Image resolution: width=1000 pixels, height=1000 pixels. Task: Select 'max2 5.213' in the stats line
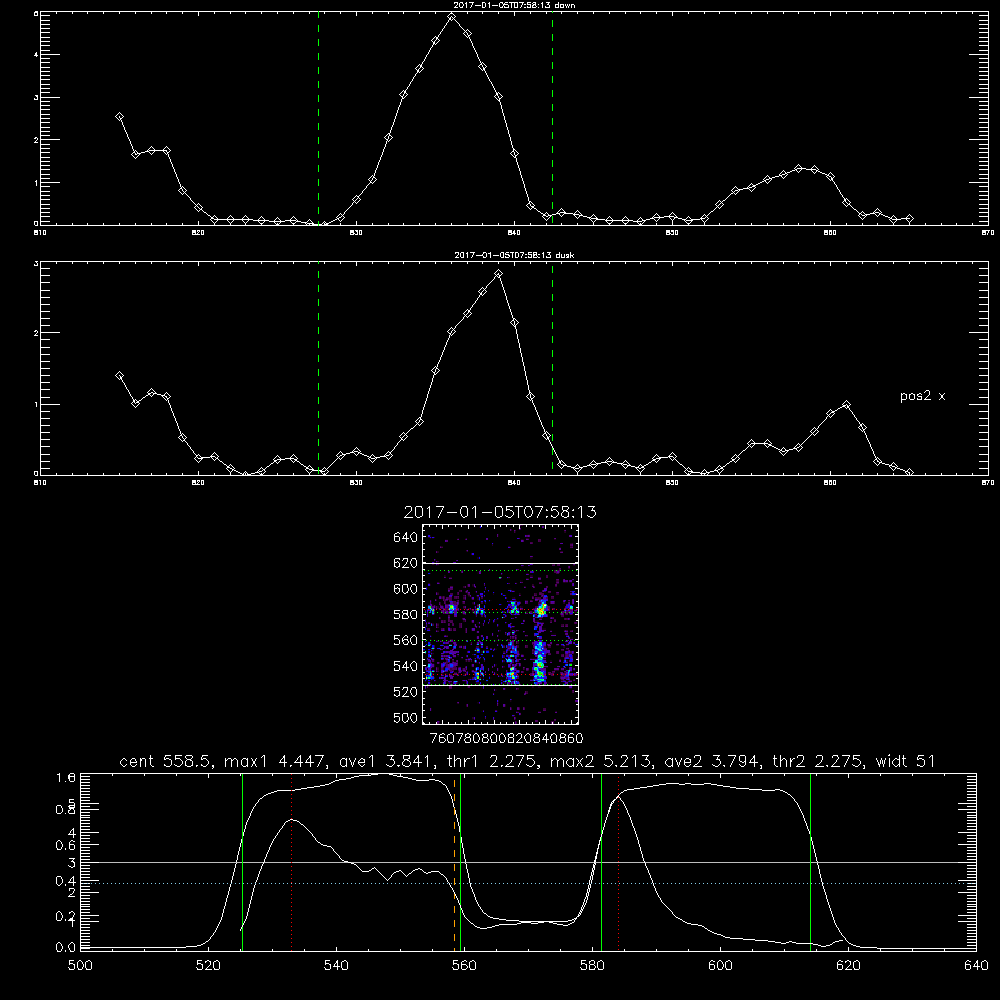click(x=599, y=761)
